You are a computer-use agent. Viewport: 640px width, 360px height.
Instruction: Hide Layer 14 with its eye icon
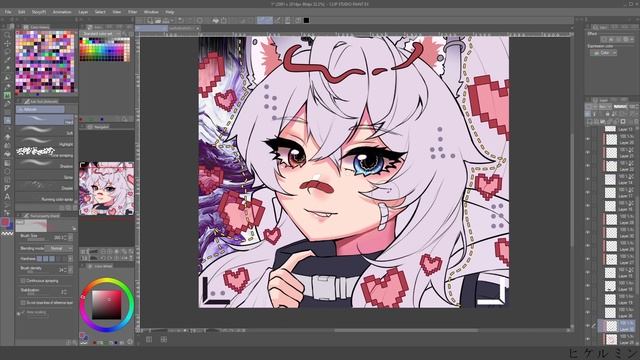(x=588, y=180)
